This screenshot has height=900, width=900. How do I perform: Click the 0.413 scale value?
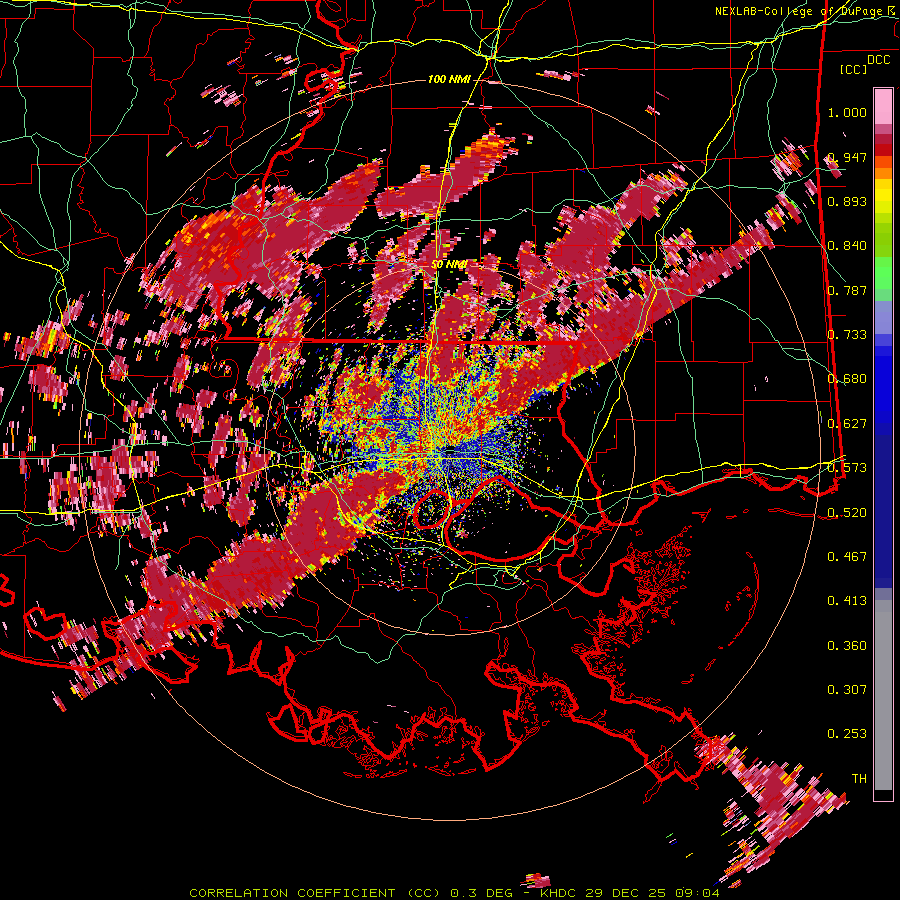[847, 601]
